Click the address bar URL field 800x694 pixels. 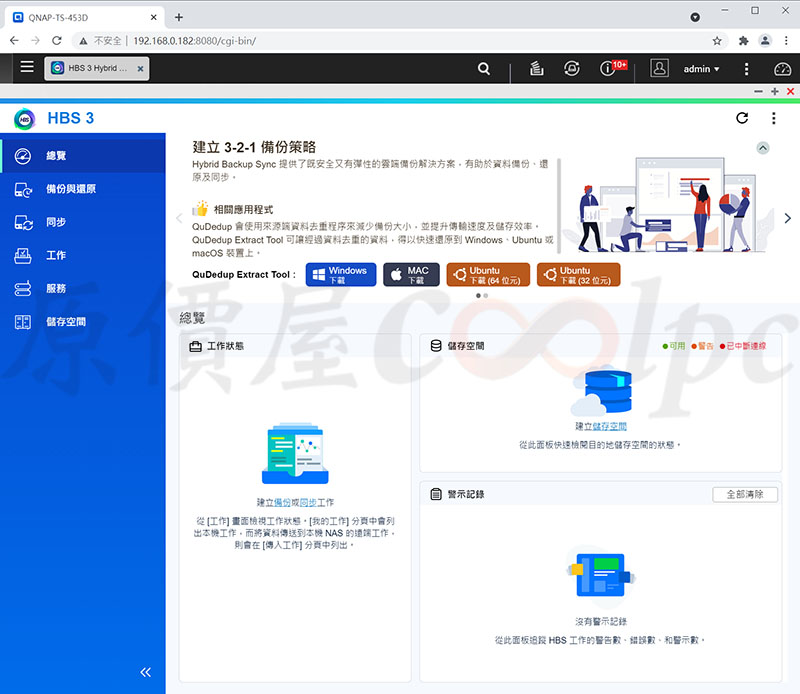(x=398, y=41)
